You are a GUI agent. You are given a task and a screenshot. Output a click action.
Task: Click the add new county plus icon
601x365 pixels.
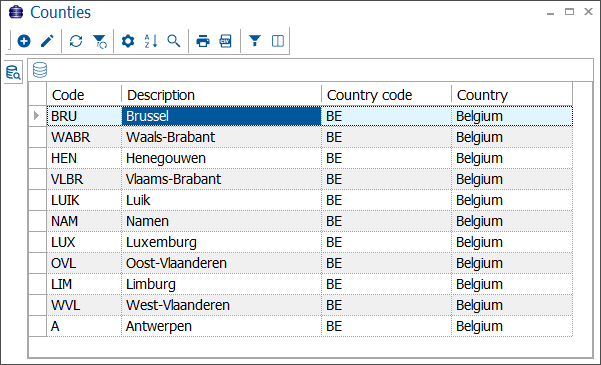point(24,41)
